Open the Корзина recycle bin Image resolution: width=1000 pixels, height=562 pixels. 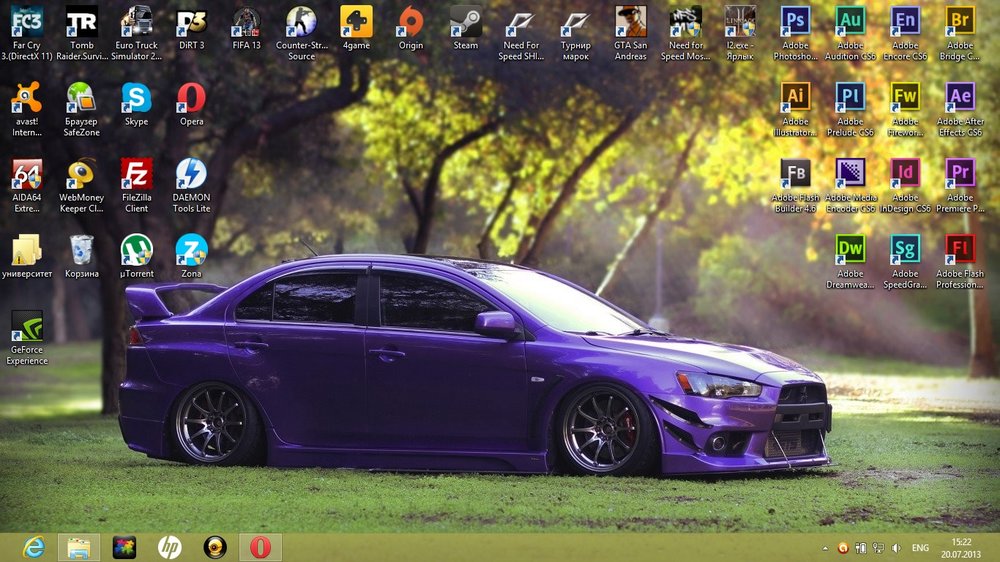click(82, 250)
